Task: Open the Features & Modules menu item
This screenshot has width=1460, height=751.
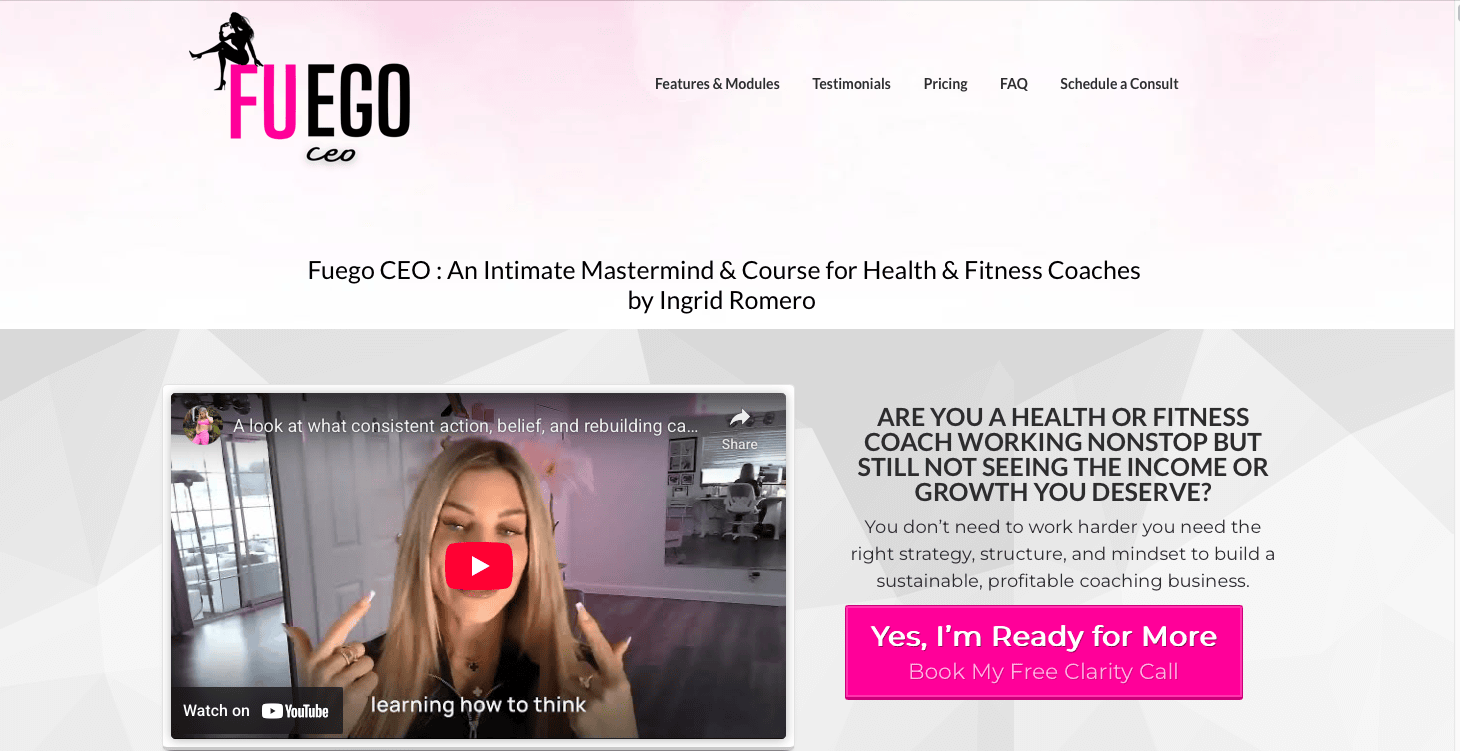Action: pos(717,84)
